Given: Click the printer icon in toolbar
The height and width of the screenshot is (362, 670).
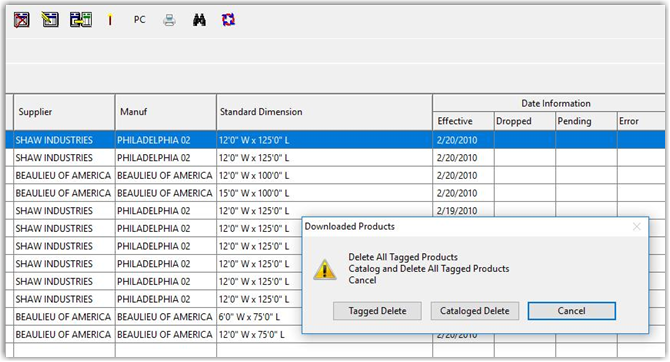Looking at the screenshot, I should click(x=169, y=20).
